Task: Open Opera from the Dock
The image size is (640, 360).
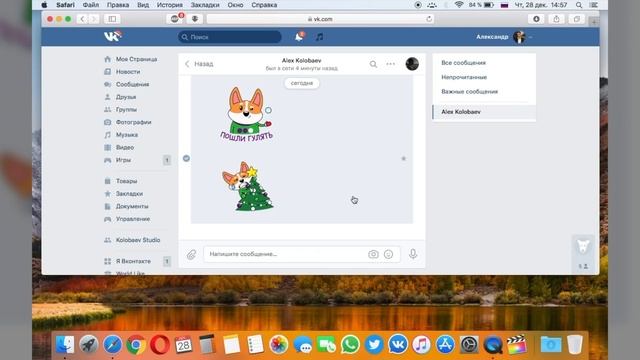Action: pos(160,345)
